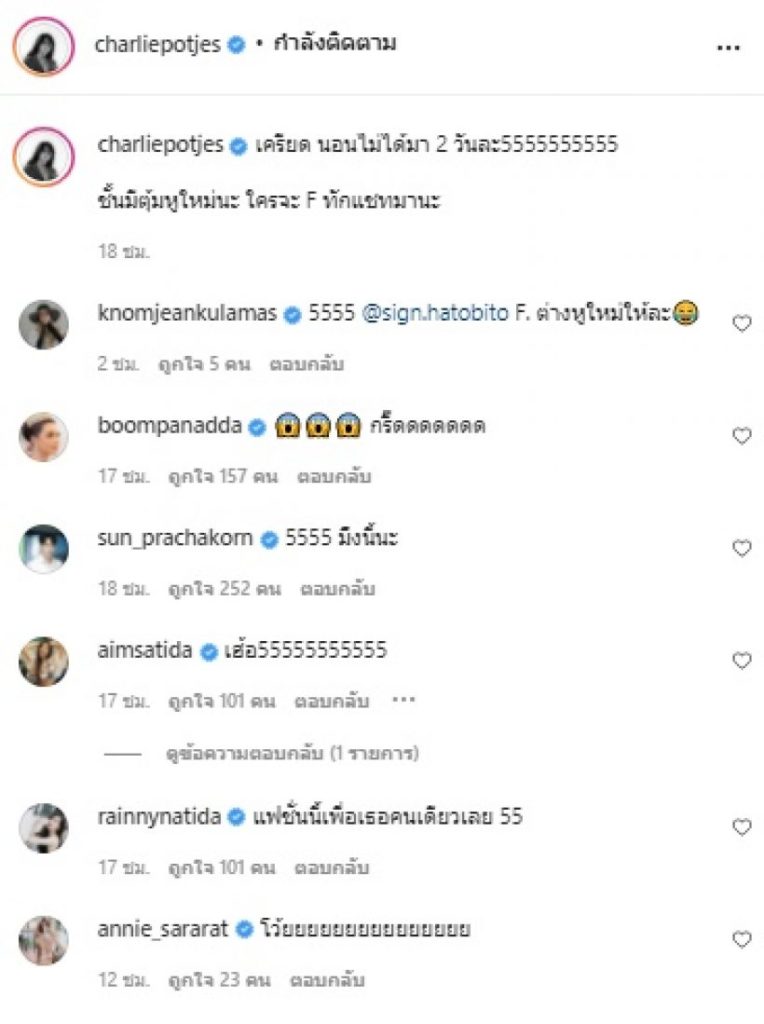The width and height of the screenshot is (764, 1024).
Task: Tap the heart on sun_prachakorn's comment
Action: coord(742,548)
